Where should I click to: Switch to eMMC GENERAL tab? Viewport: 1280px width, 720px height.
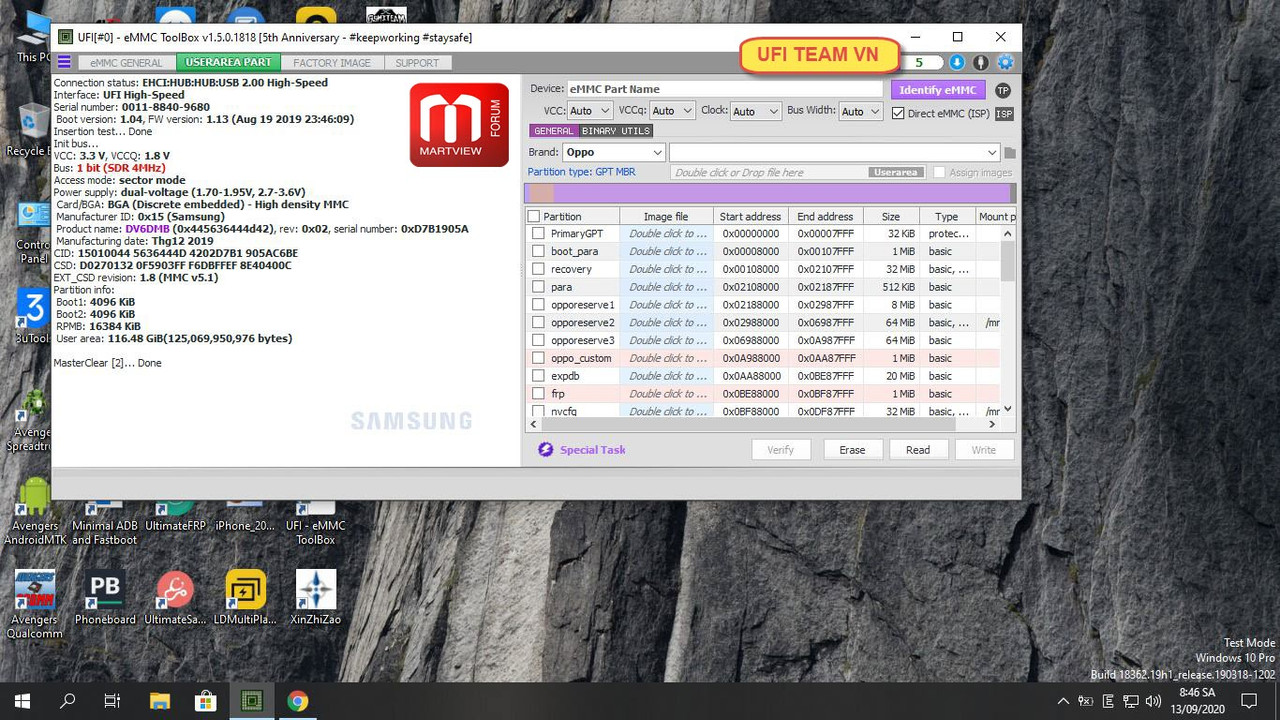pos(126,62)
